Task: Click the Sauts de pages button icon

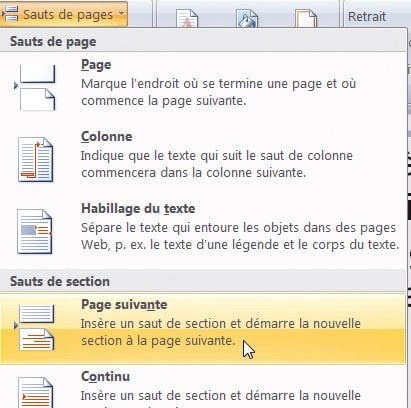Action: coord(10,14)
